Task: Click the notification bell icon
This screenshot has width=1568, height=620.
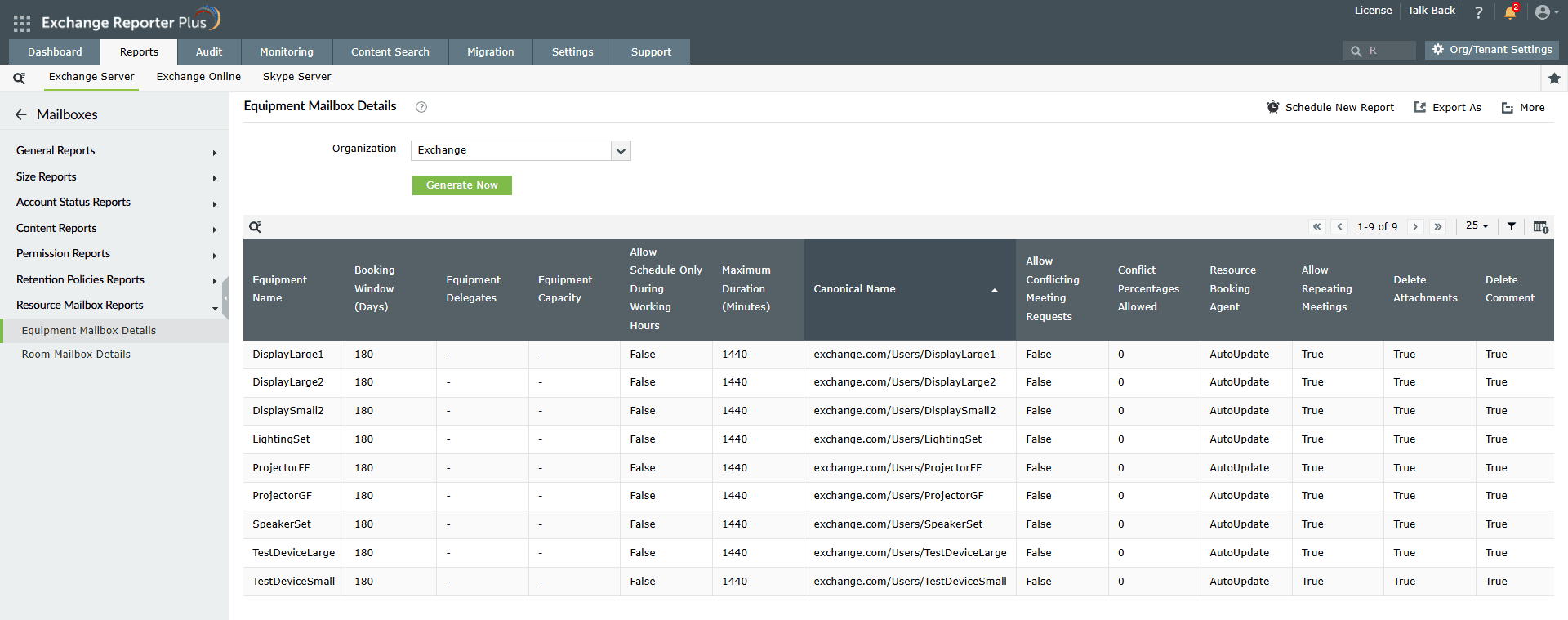Action: 1510,12
